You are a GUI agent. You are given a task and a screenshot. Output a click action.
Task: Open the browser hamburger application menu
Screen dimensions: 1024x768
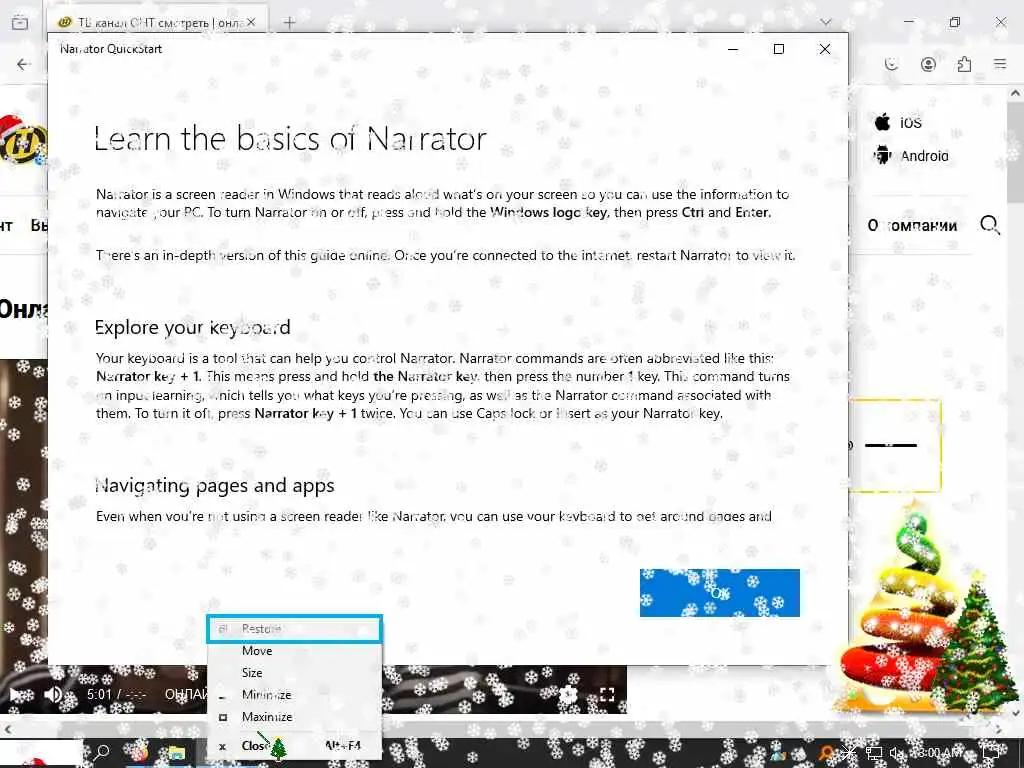[x=1000, y=64]
